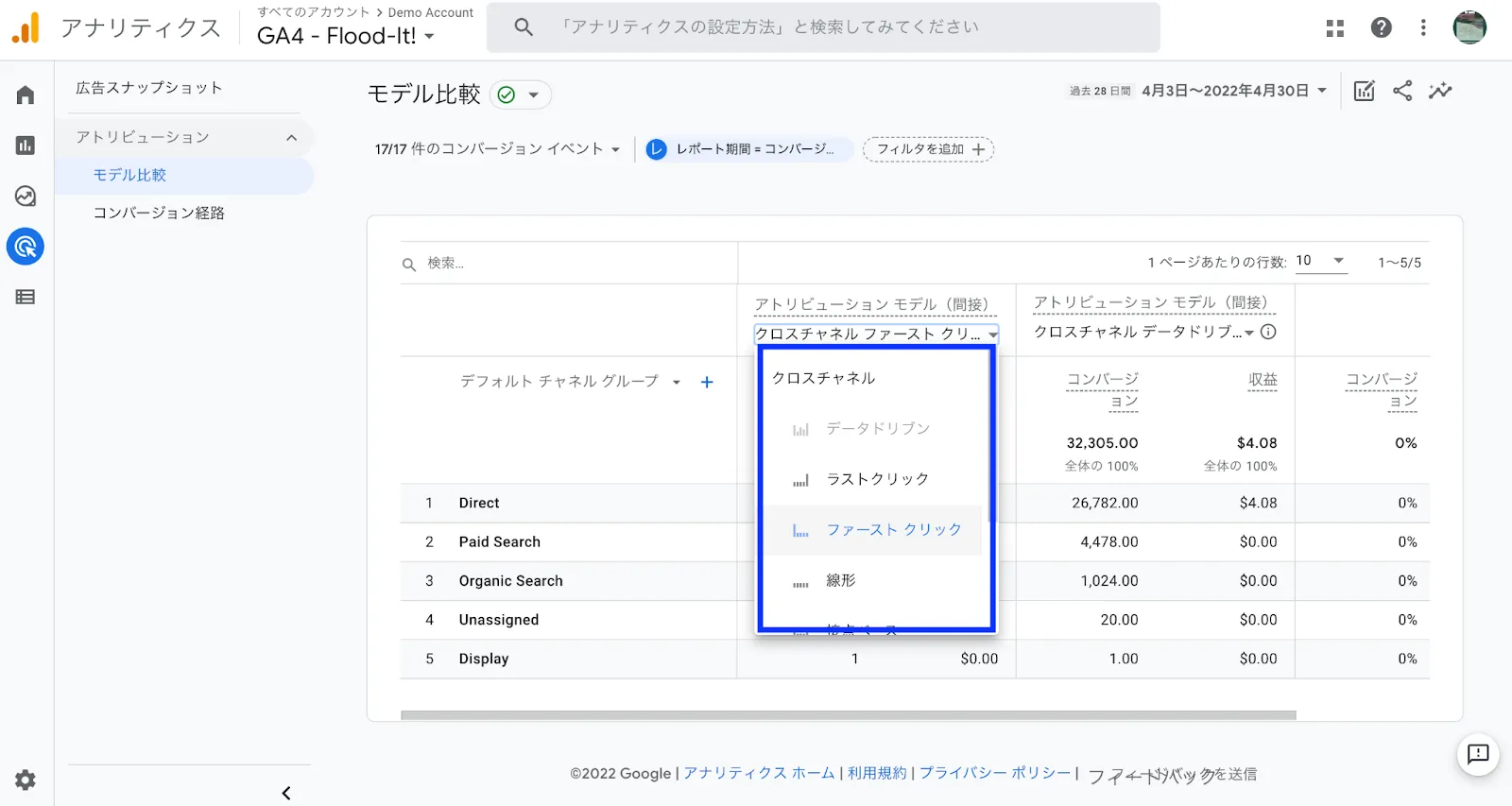The height and width of the screenshot is (806, 1512).
Task: Open the GA4 - Flood-It! property selector
Action: tap(346, 36)
